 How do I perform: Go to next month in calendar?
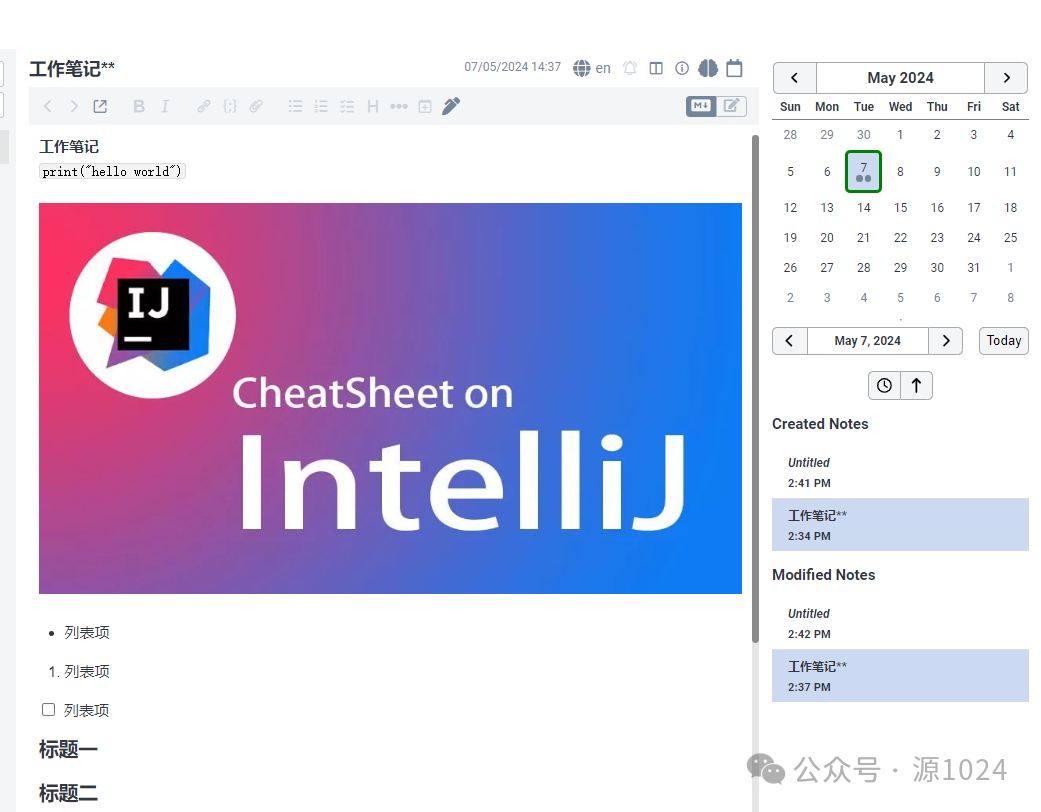tap(1006, 78)
